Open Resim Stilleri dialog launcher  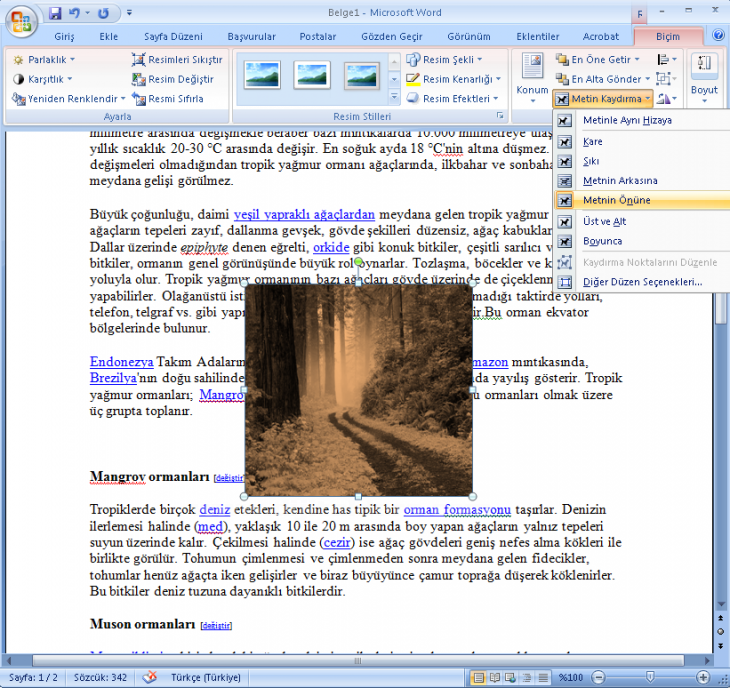[500, 115]
